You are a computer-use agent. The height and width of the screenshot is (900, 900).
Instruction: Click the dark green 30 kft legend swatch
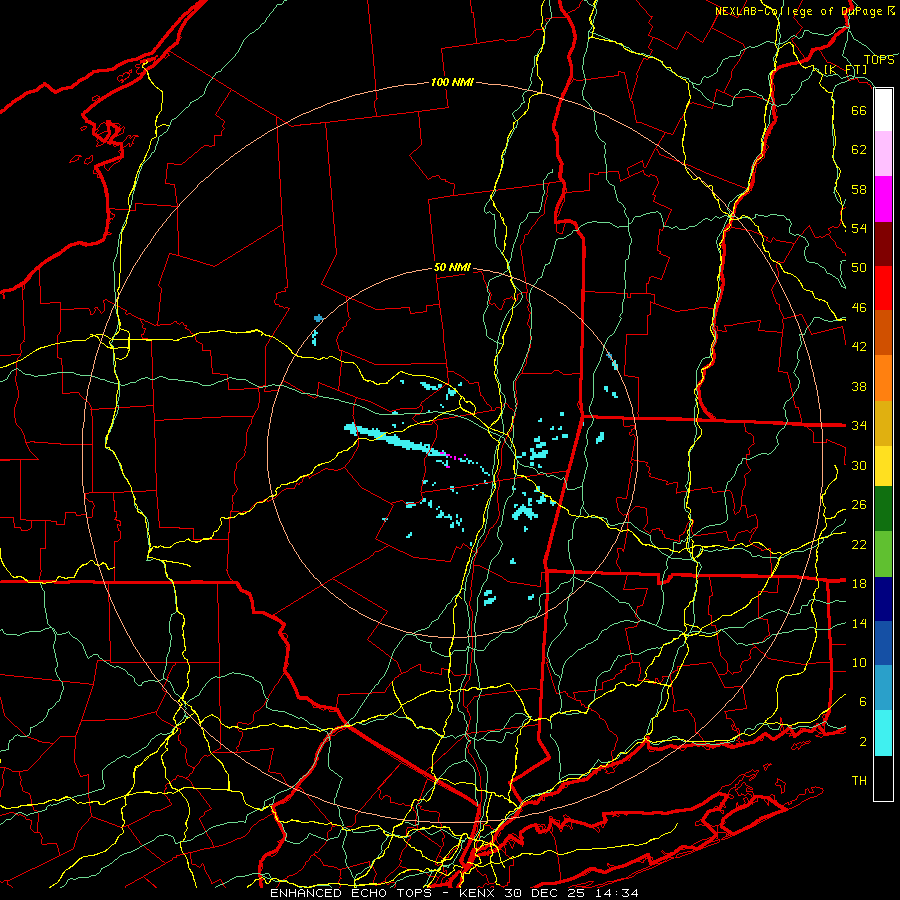(x=883, y=509)
